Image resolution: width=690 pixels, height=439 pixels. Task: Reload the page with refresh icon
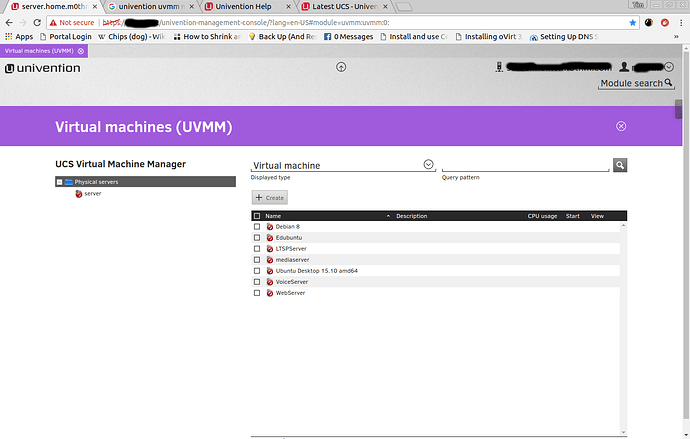[x=37, y=22]
